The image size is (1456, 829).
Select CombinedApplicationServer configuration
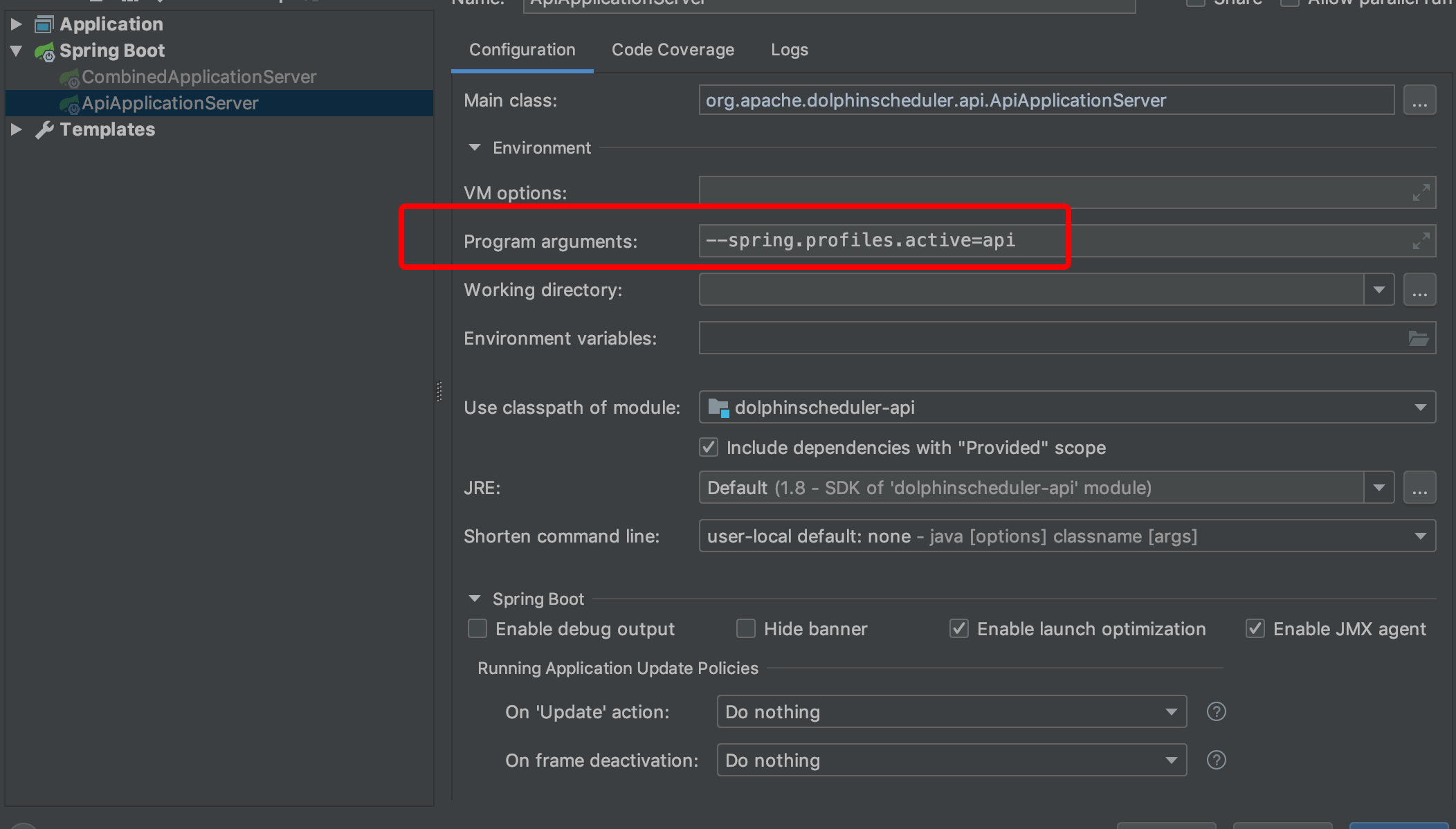point(199,77)
